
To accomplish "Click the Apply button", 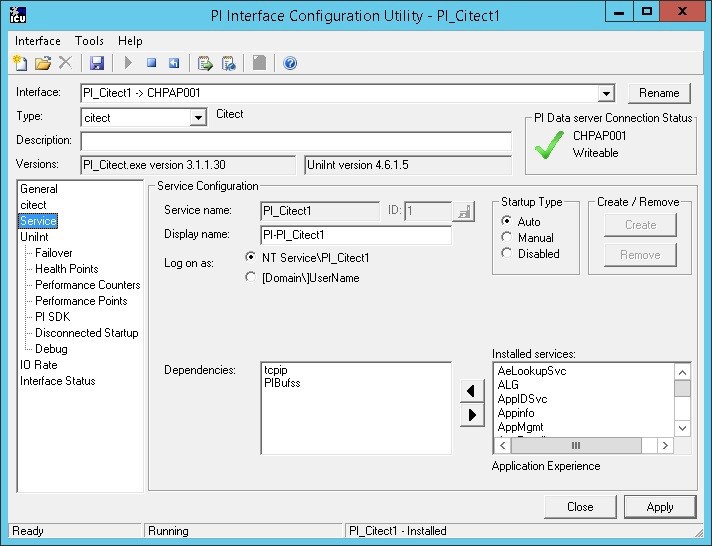I will (659, 507).
